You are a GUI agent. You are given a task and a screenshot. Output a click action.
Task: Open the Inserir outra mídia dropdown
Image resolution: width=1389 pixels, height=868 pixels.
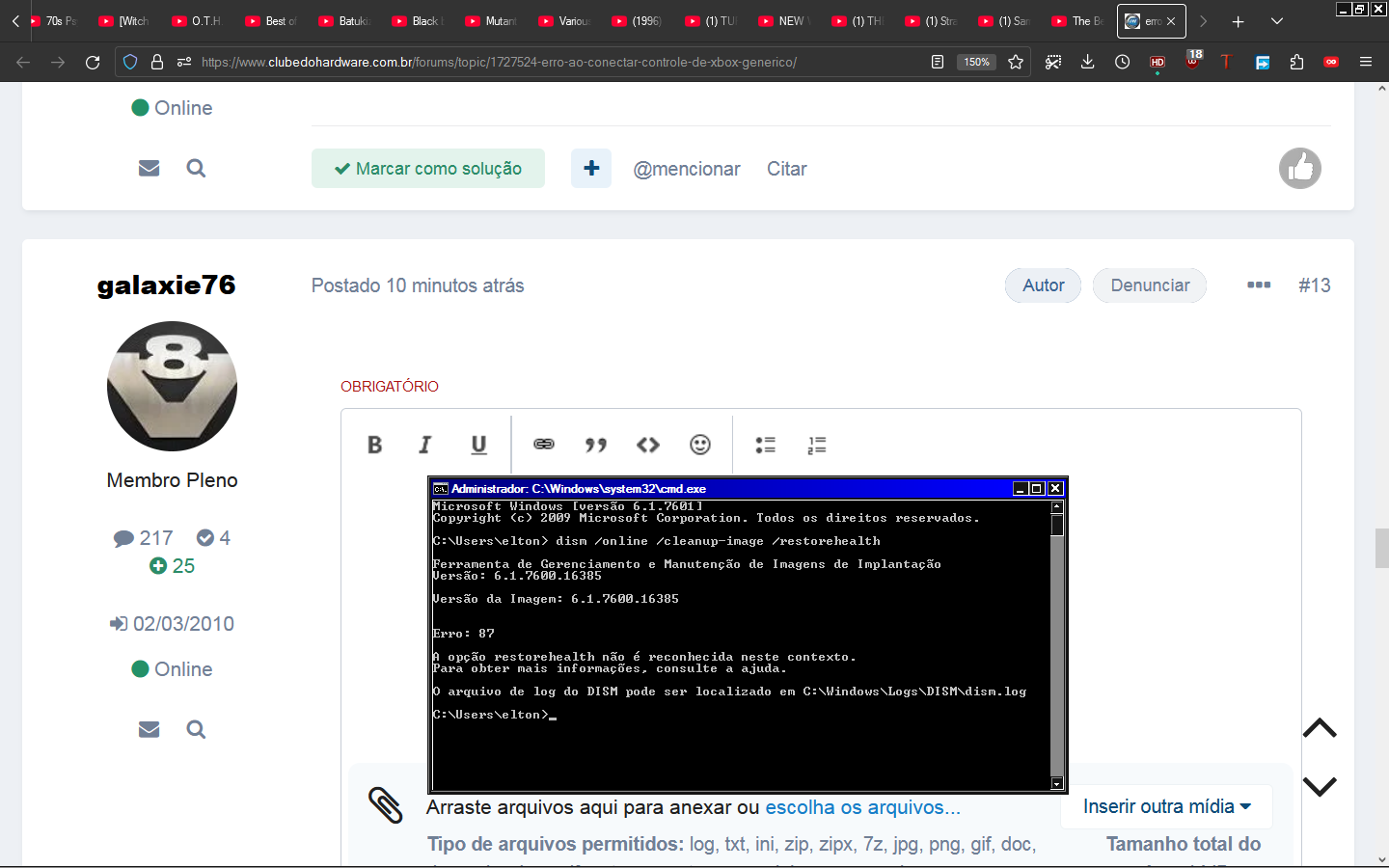pos(1166,806)
